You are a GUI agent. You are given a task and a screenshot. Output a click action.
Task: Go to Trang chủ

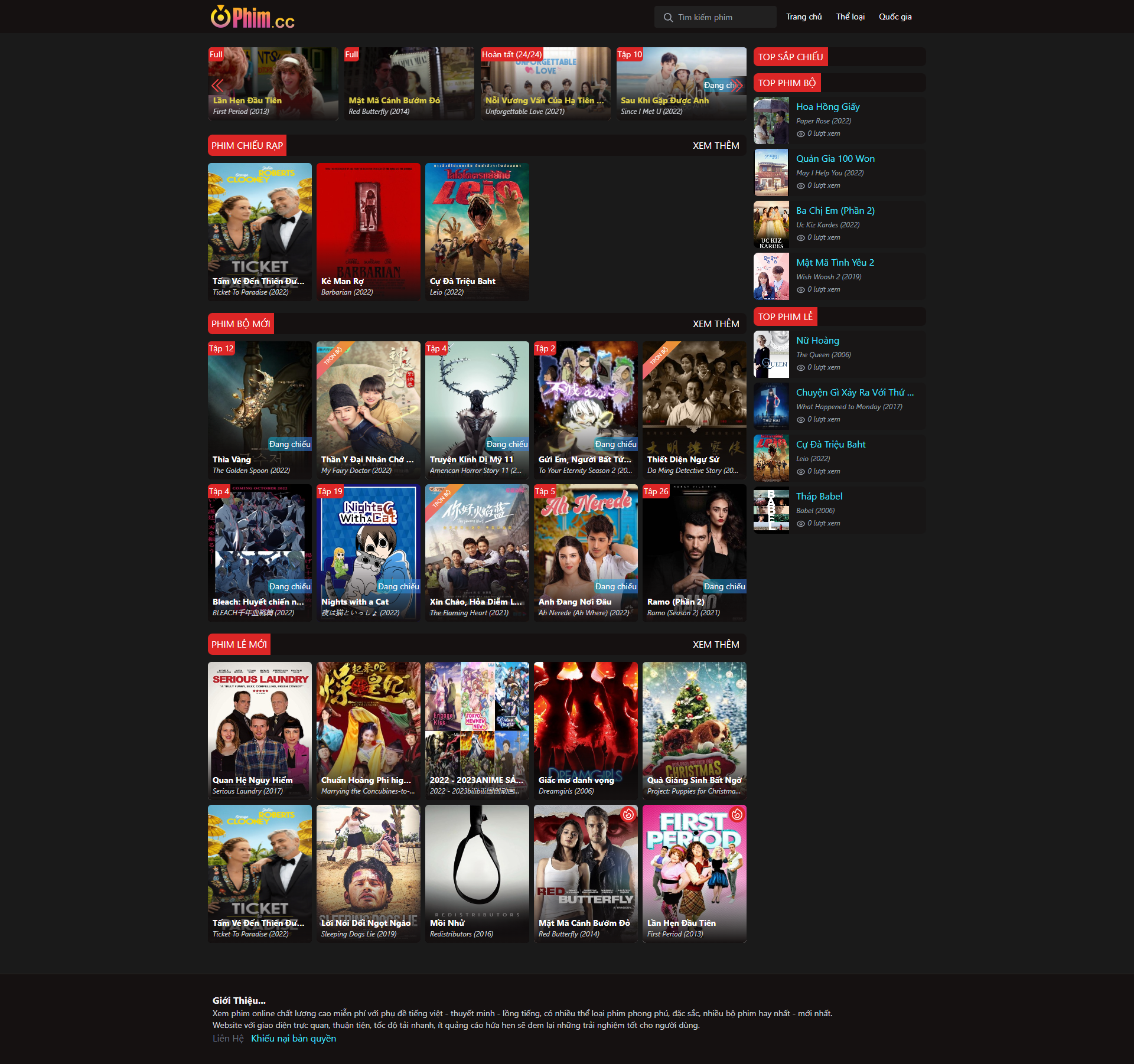[804, 17]
